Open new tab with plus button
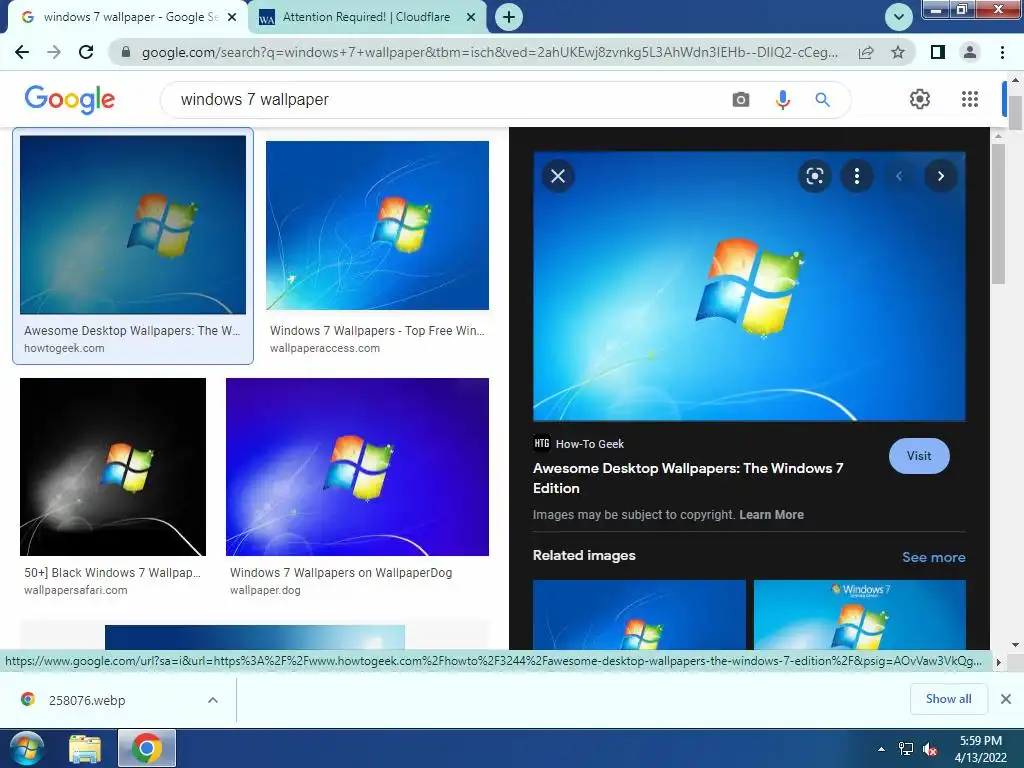The width and height of the screenshot is (1024, 768). [509, 17]
